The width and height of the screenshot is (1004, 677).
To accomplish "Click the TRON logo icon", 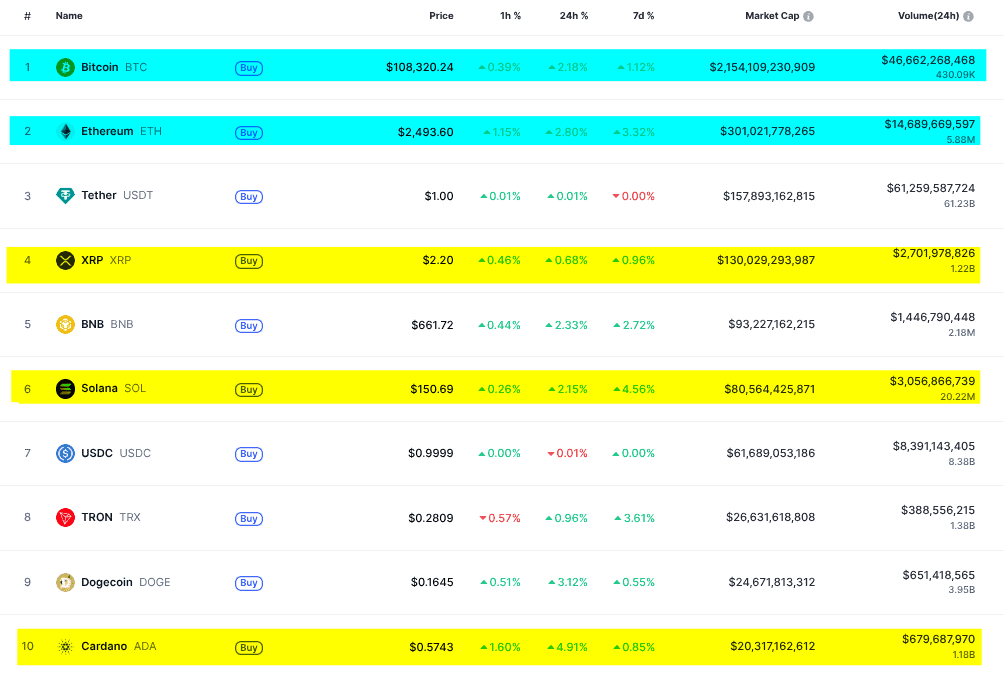I will click(65, 518).
